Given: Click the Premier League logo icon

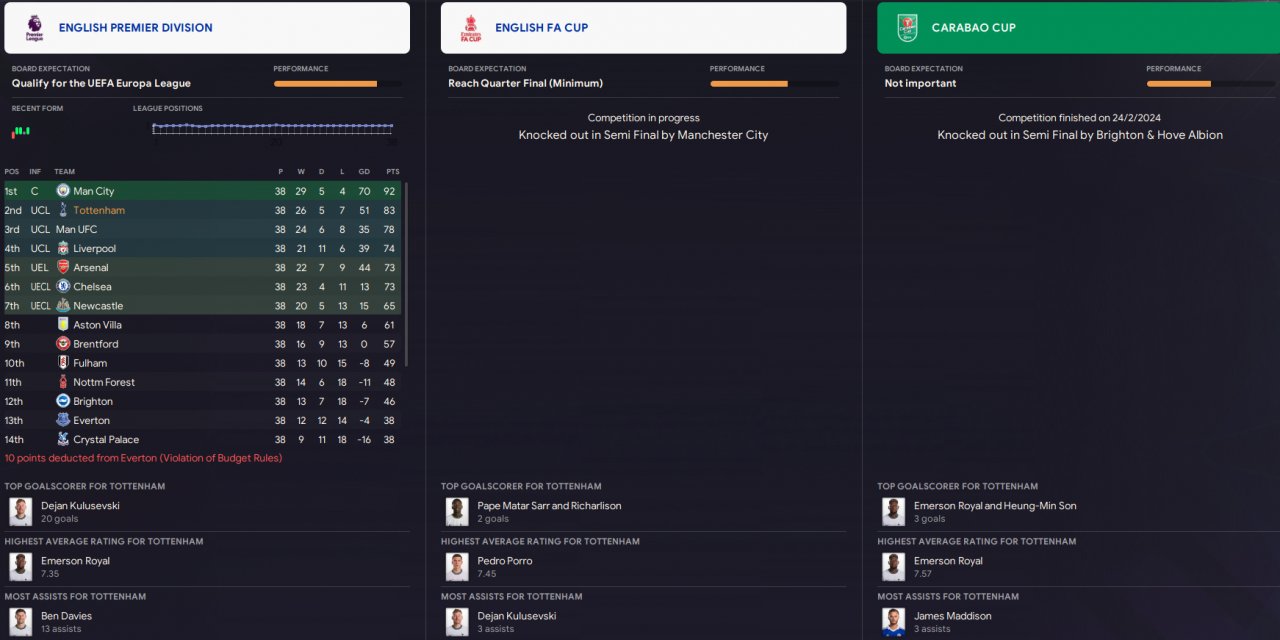Looking at the screenshot, I should 34,28.
